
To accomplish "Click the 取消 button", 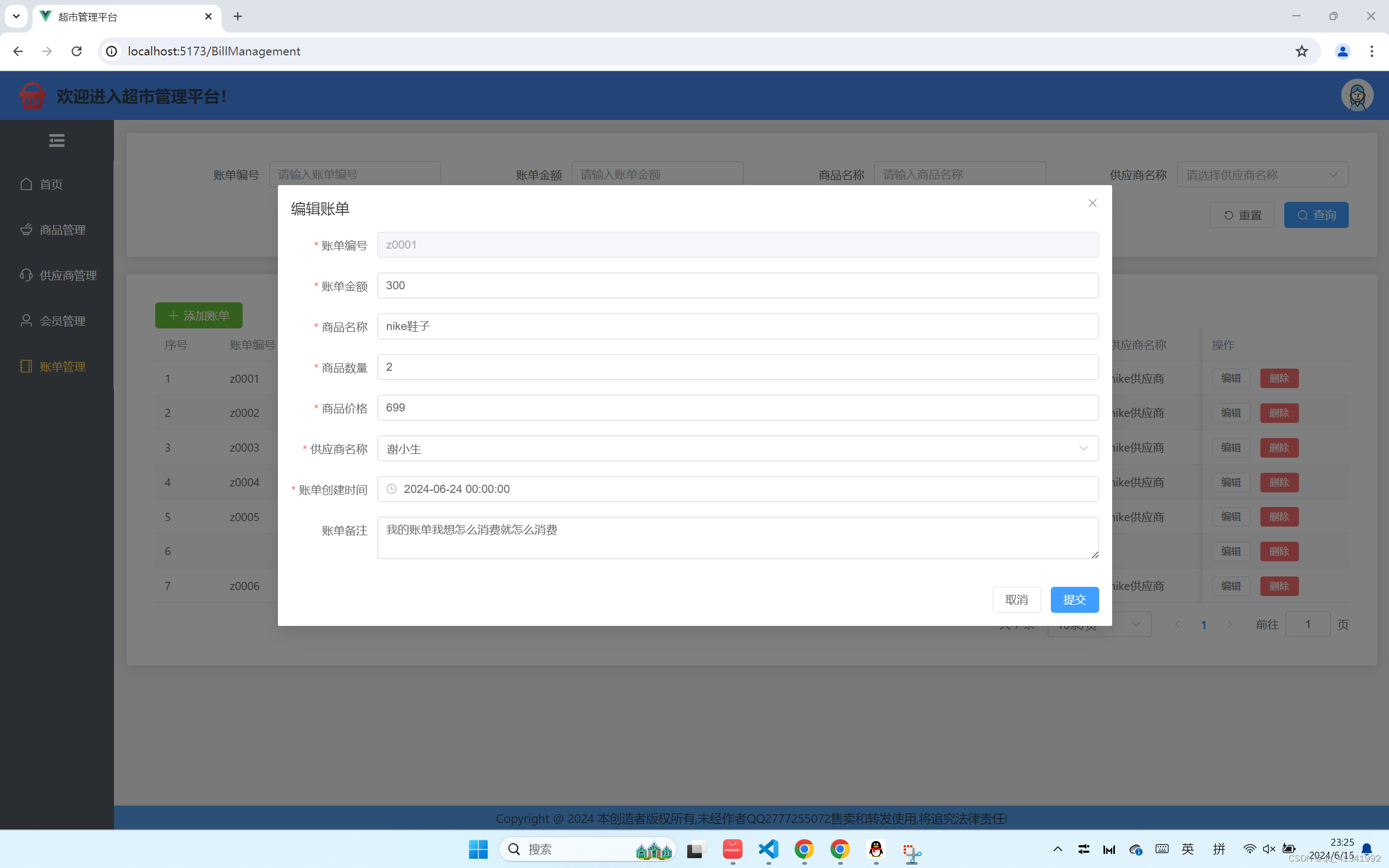I will coord(1016,599).
